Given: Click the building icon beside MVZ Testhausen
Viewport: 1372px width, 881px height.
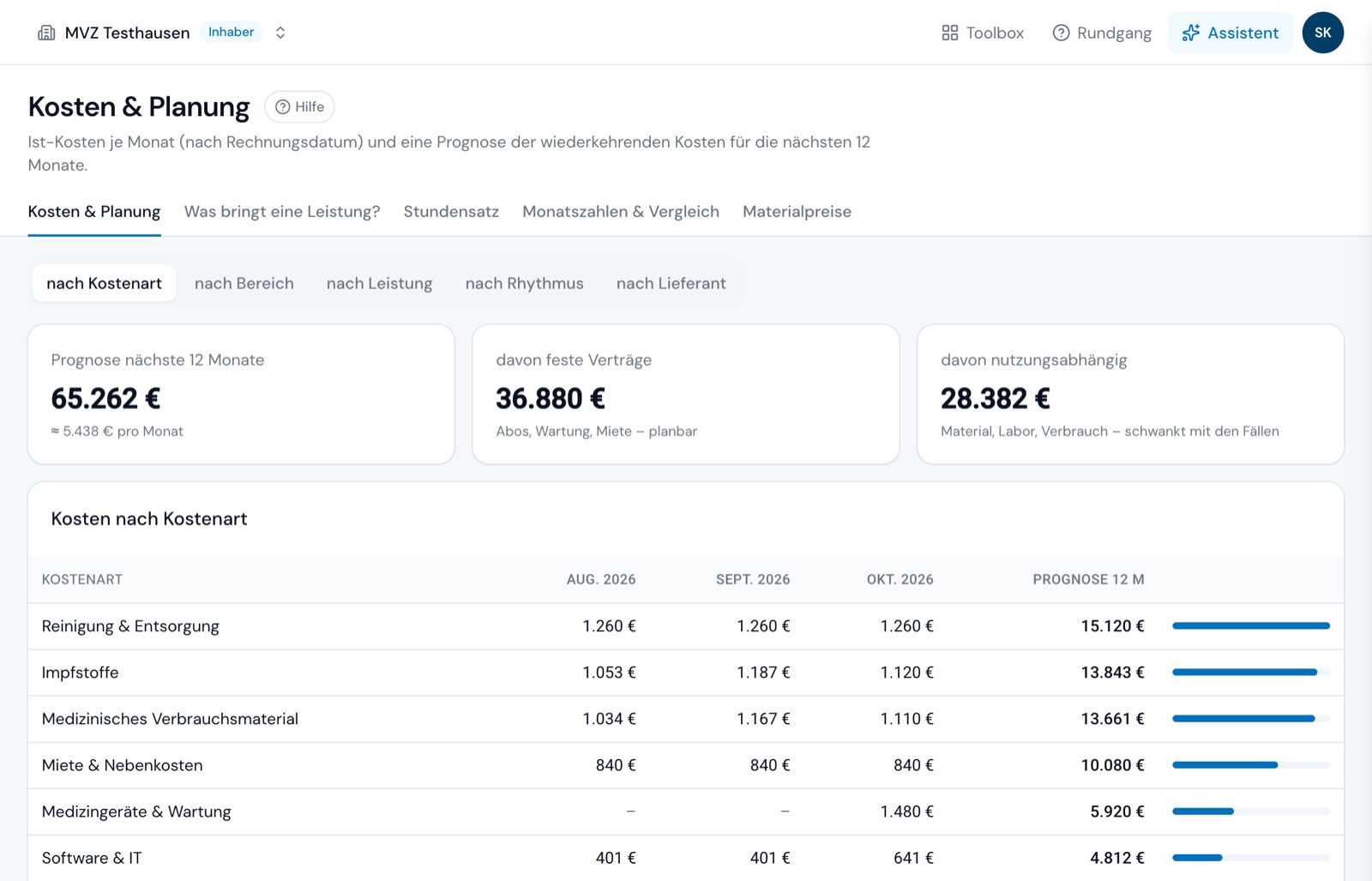Looking at the screenshot, I should tap(46, 33).
